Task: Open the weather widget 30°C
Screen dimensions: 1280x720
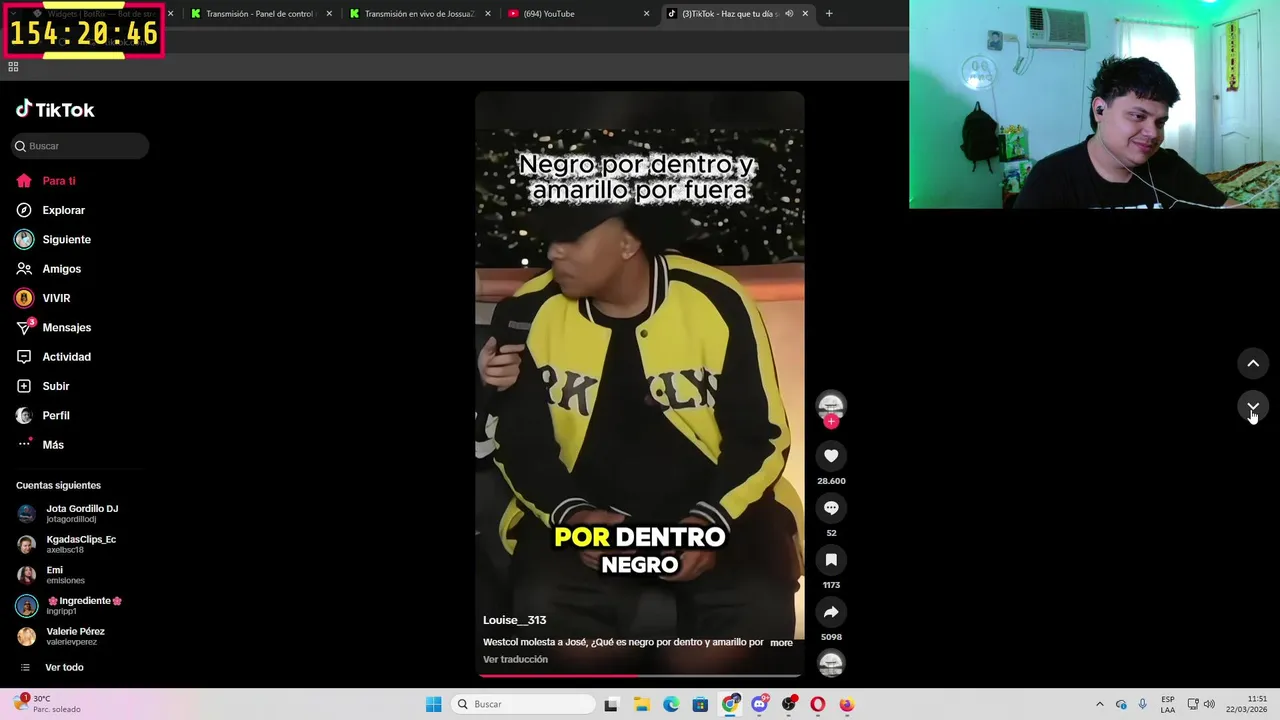Action: [47, 704]
